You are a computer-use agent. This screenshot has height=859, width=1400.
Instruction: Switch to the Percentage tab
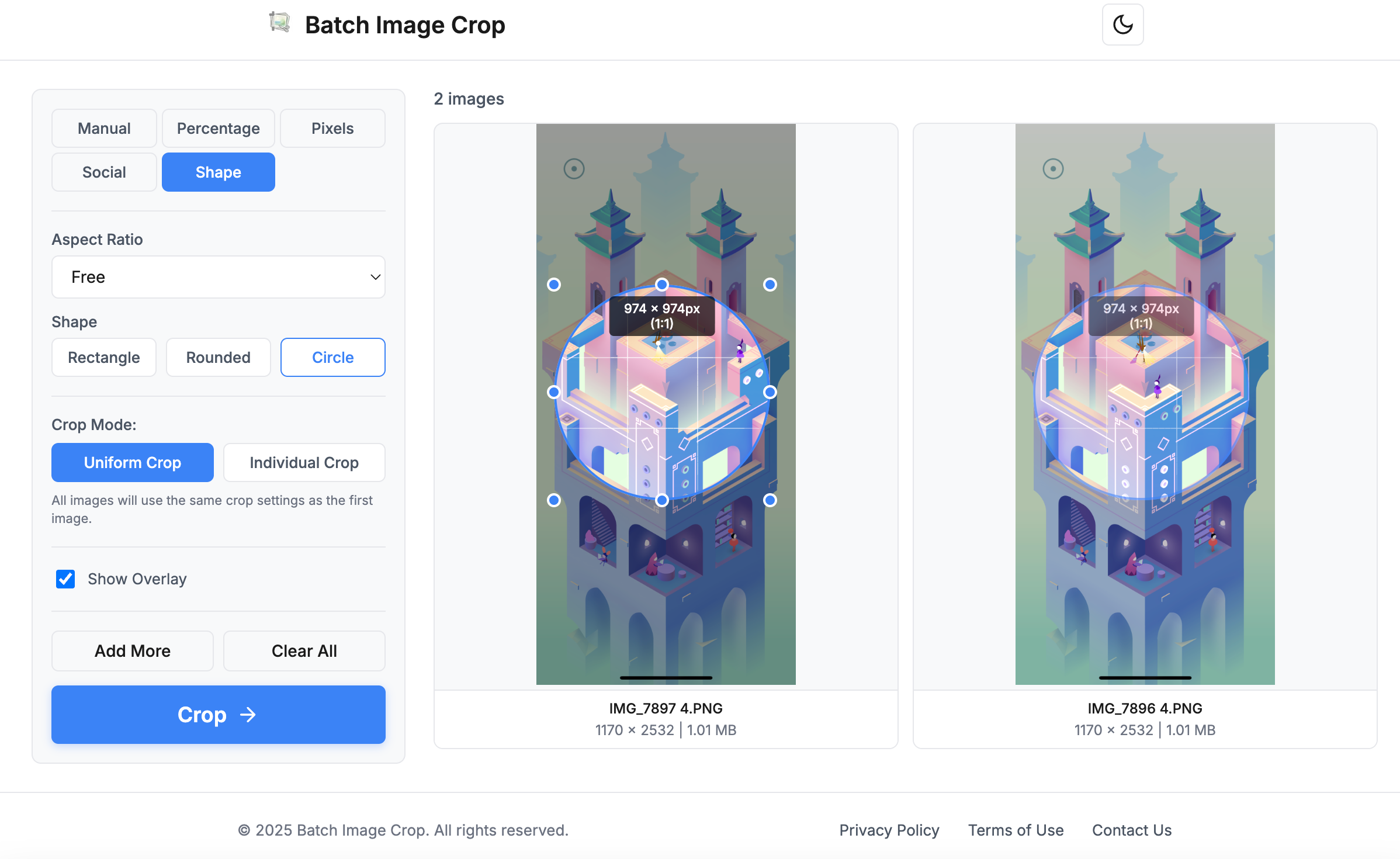(x=218, y=129)
